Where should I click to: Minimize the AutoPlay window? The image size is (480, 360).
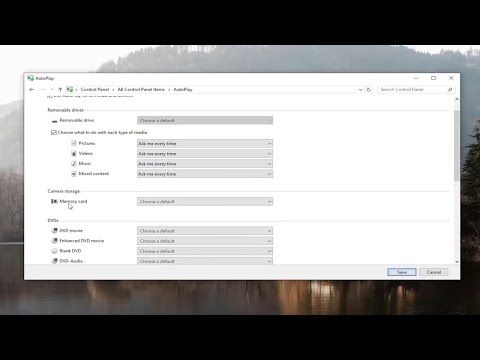[x=416, y=78]
